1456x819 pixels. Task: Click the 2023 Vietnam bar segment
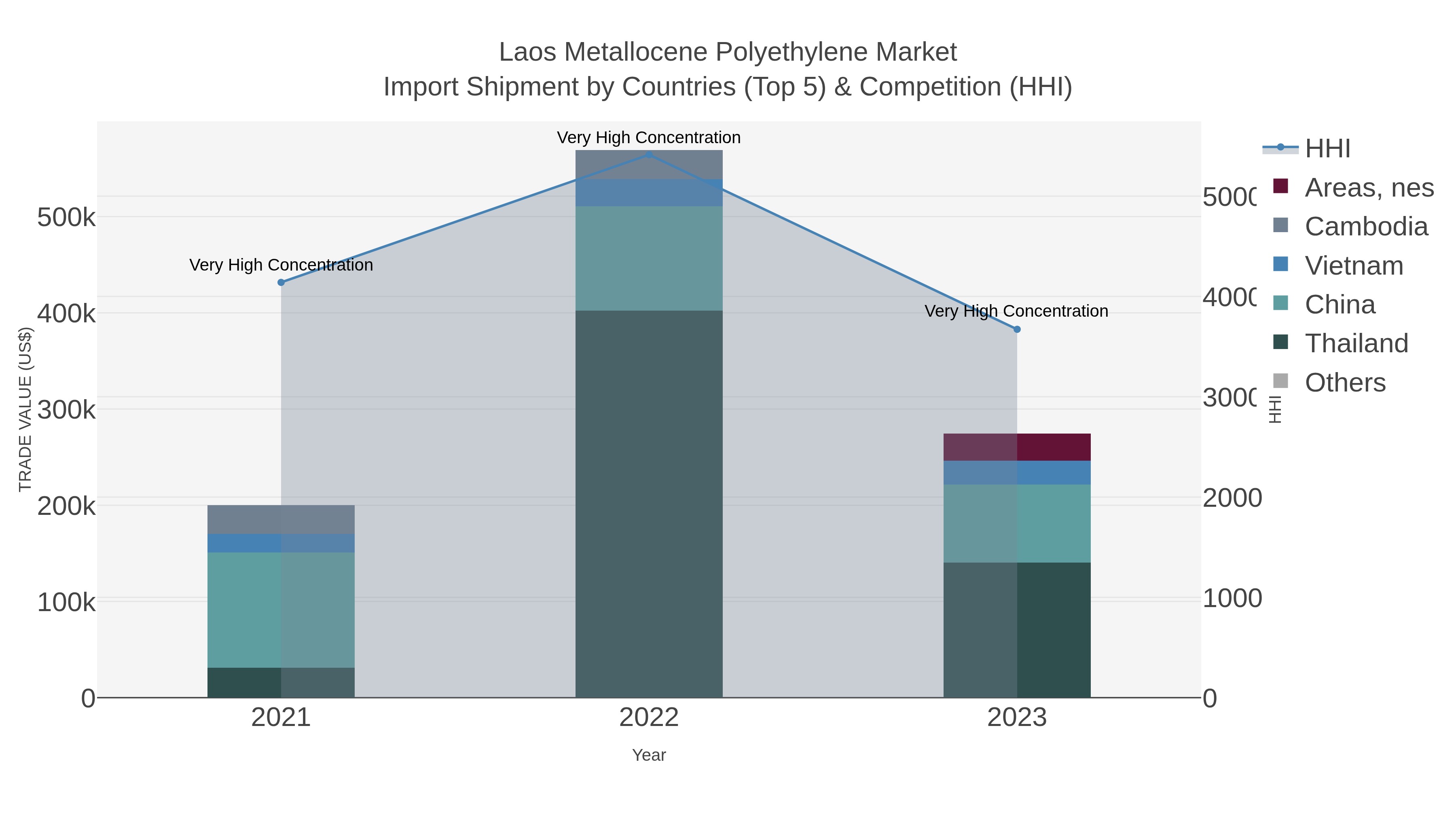(x=1017, y=473)
